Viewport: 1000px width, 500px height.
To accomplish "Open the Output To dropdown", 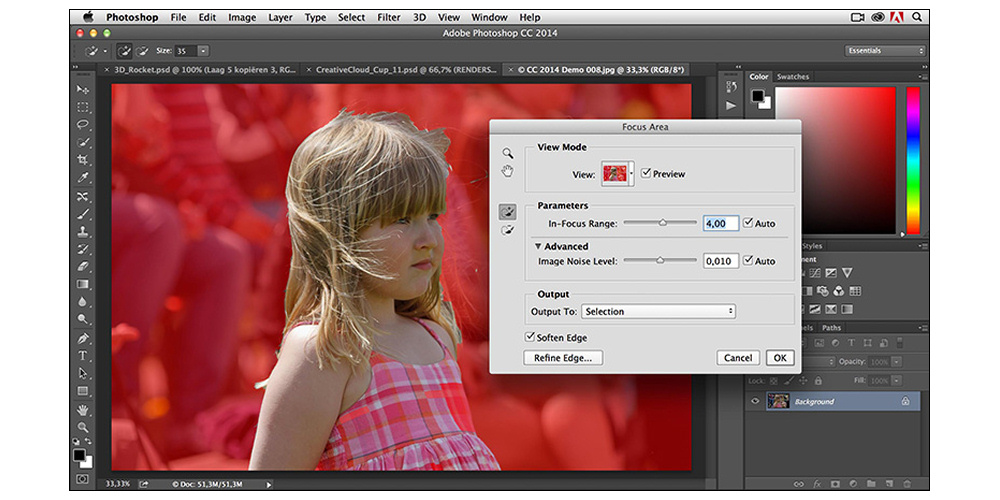I will point(660,312).
